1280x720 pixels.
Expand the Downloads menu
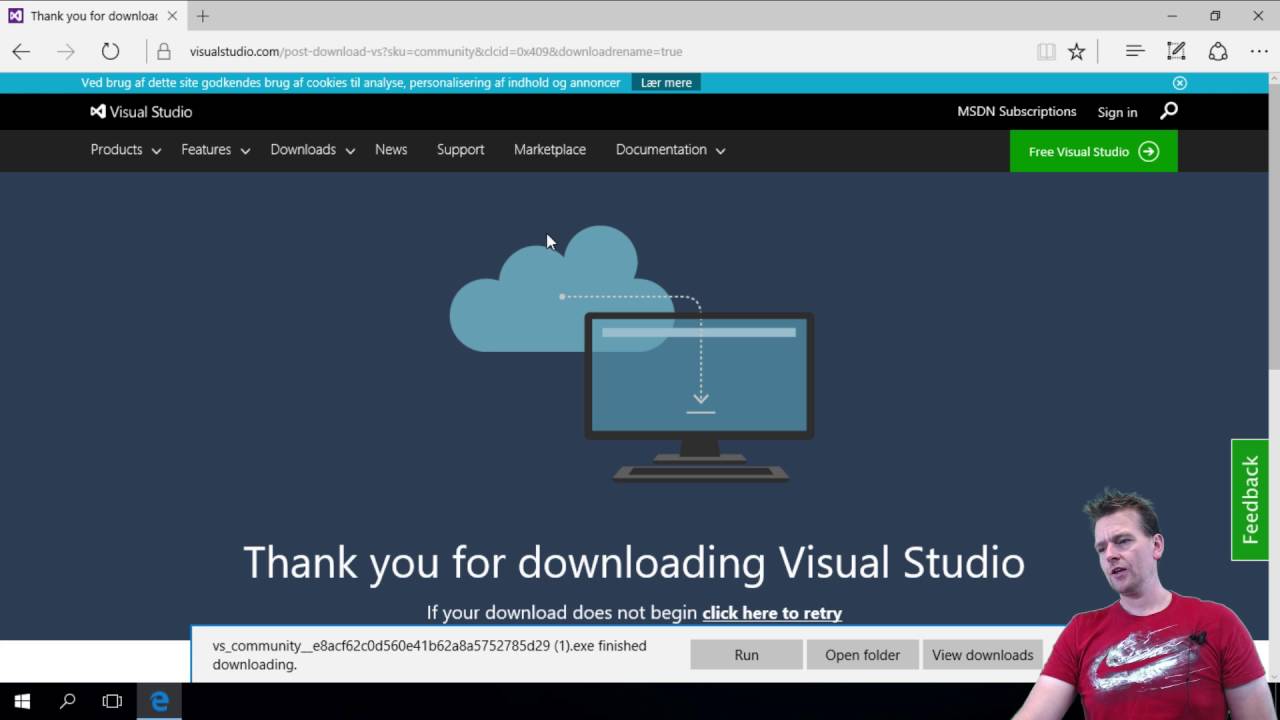[313, 150]
